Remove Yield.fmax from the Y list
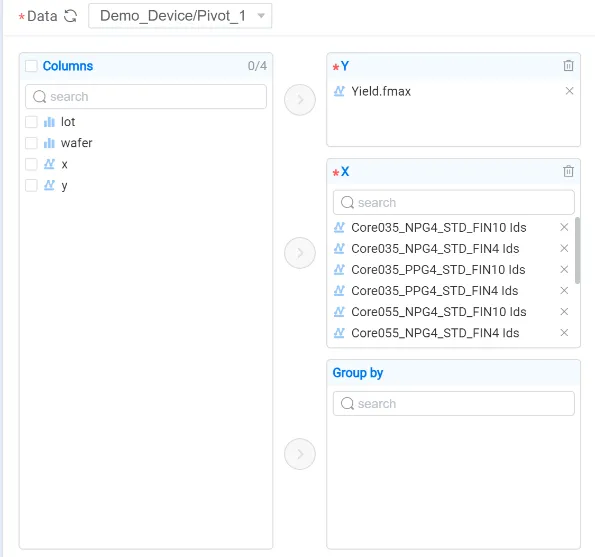The image size is (595, 557). point(569,91)
